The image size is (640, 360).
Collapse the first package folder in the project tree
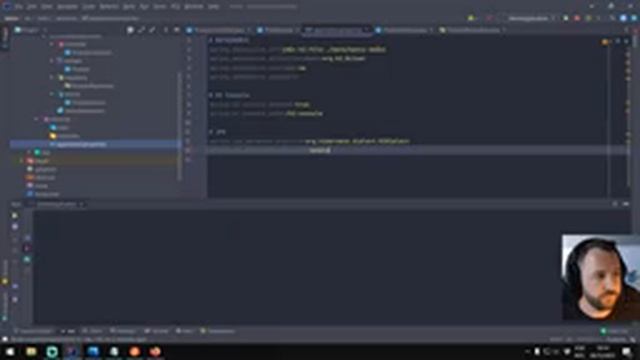[52, 44]
